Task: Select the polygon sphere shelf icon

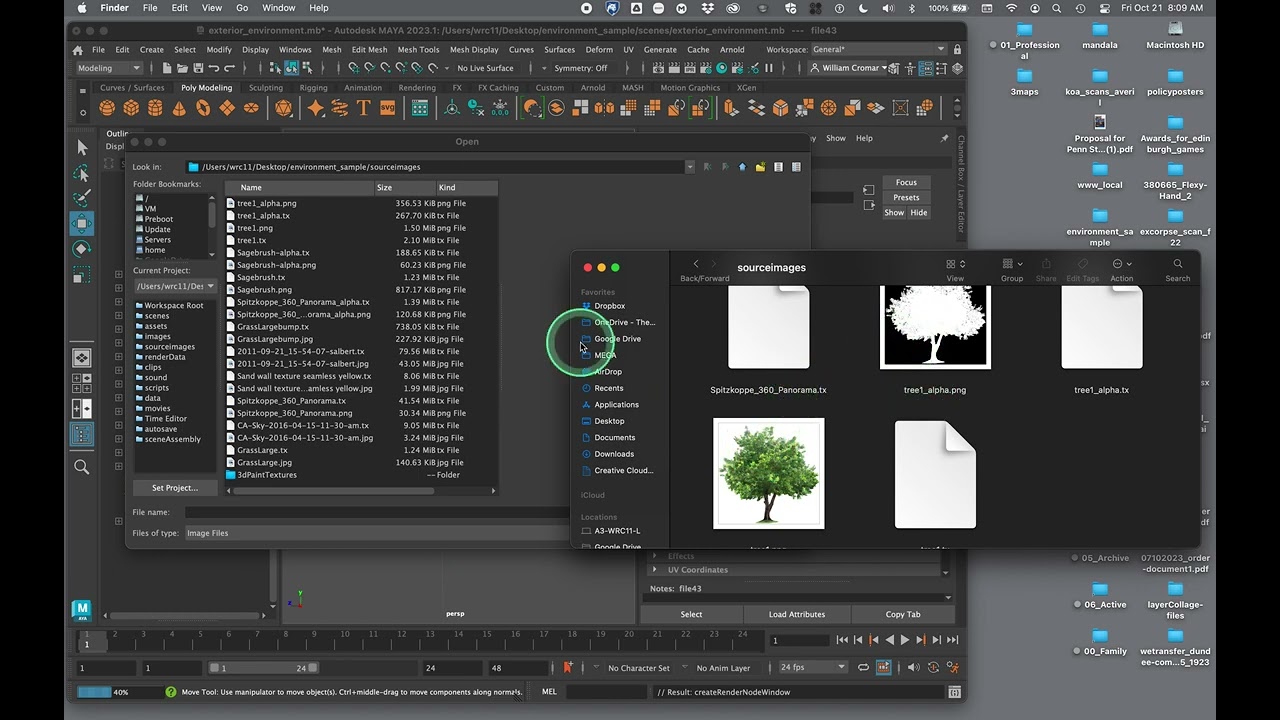Action: pyautogui.click(x=107, y=108)
